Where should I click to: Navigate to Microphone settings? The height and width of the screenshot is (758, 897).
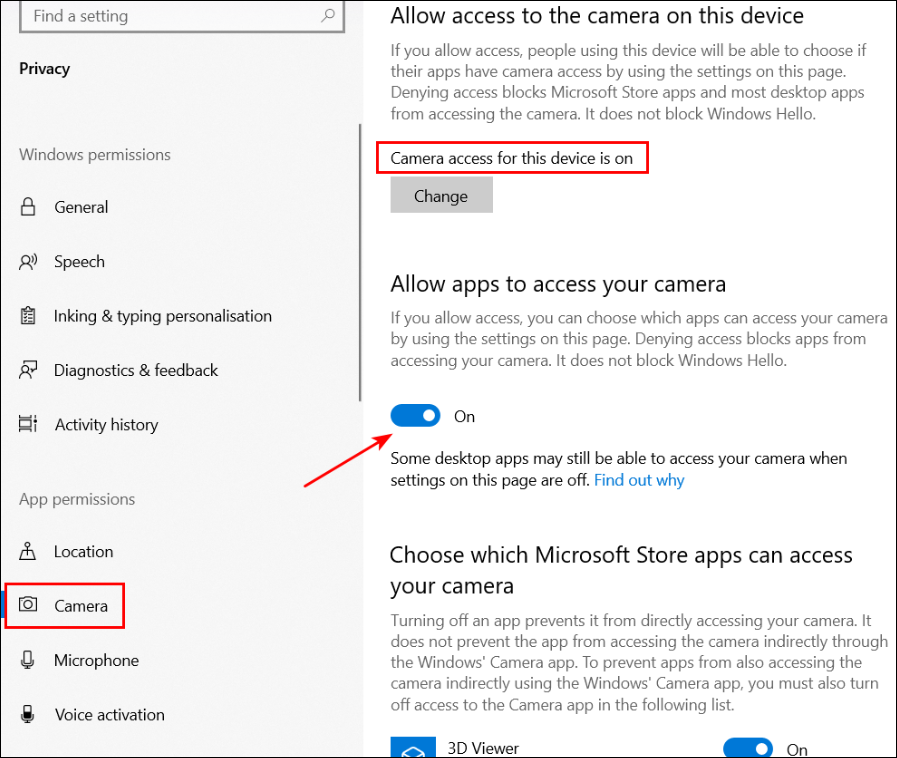click(96, 660)
